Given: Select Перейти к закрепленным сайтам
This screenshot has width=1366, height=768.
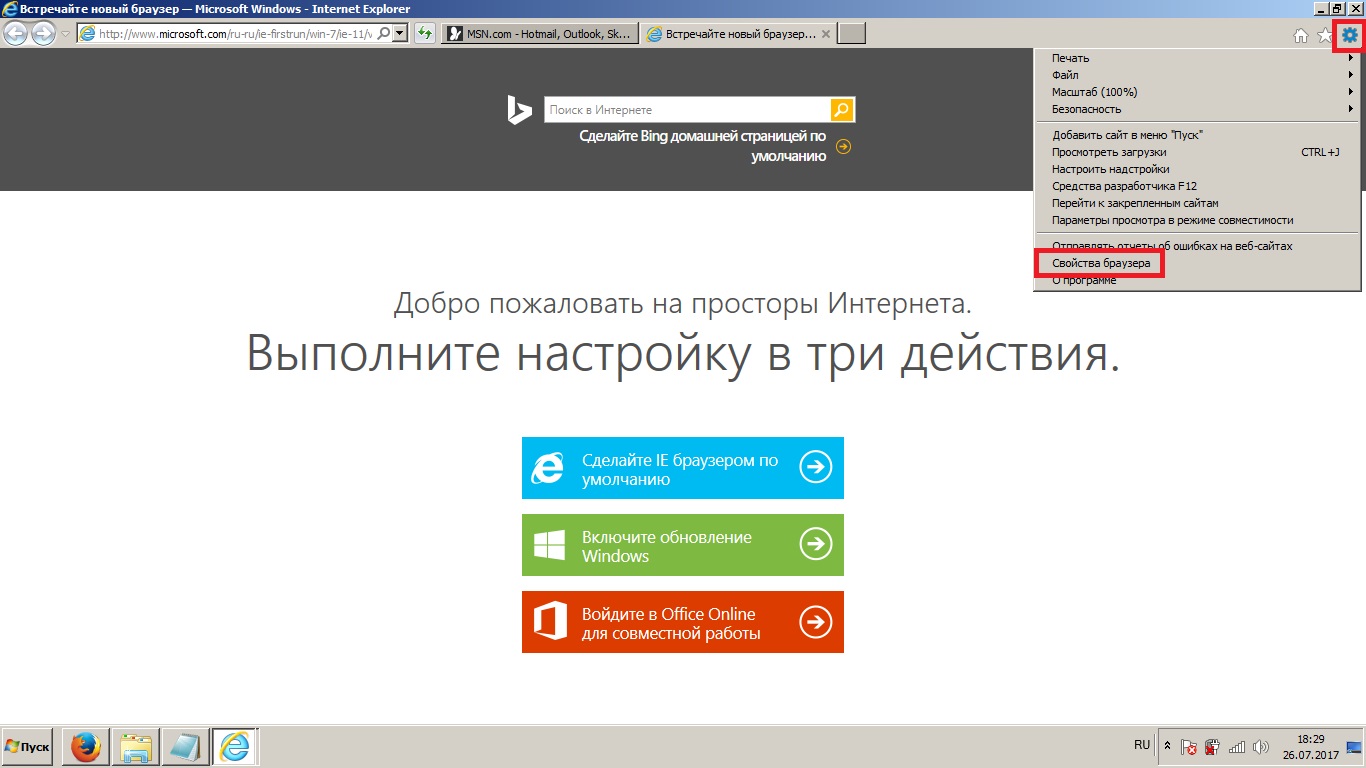Looking at the screenshot, I should (x=1198, y=203).
